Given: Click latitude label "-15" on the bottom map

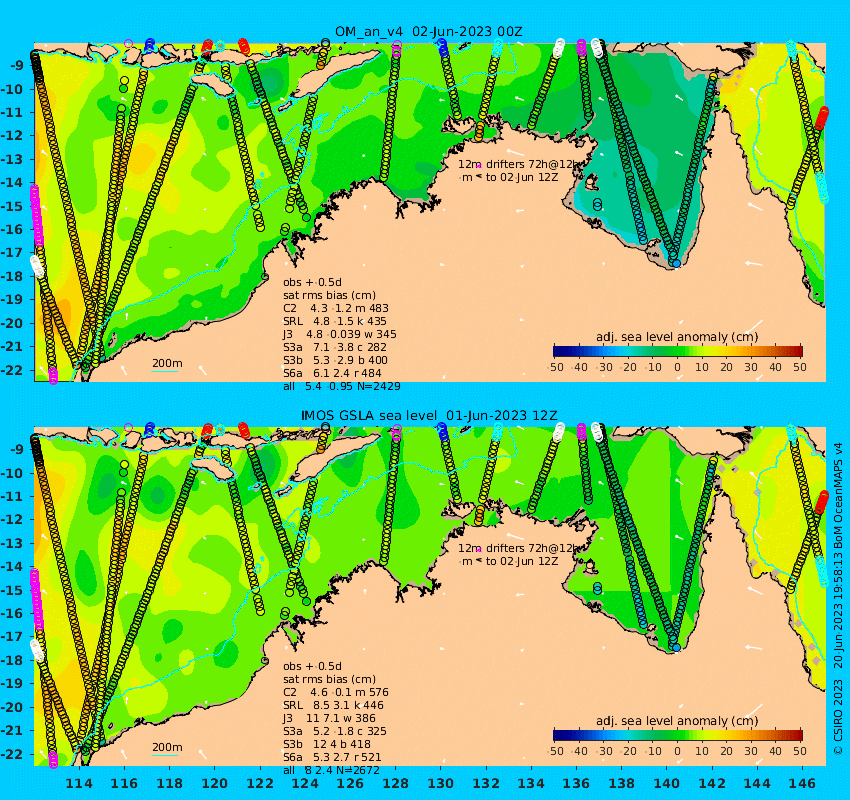Looking at the screenshot, I should [x=12, y=590].
